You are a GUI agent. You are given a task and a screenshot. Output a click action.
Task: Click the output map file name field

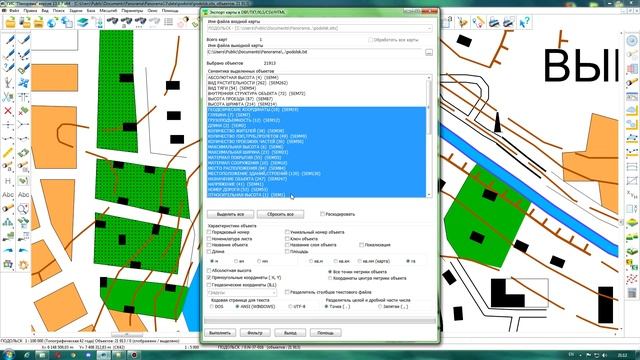tap(315, 52)
